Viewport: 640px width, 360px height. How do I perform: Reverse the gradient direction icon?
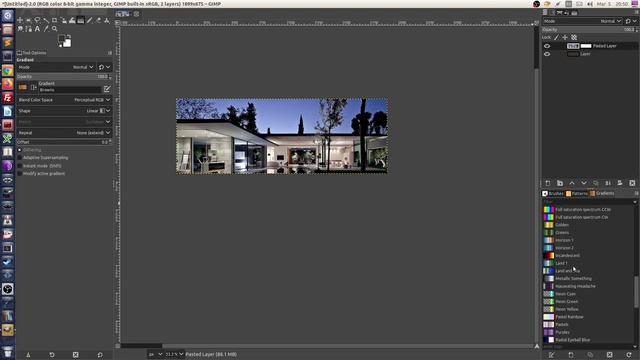[33, 87]
